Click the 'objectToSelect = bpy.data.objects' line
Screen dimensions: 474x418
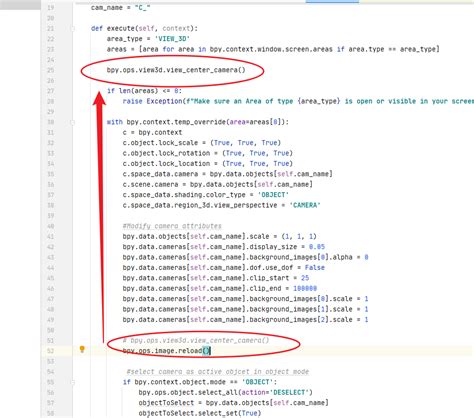(x=233, y=403)
